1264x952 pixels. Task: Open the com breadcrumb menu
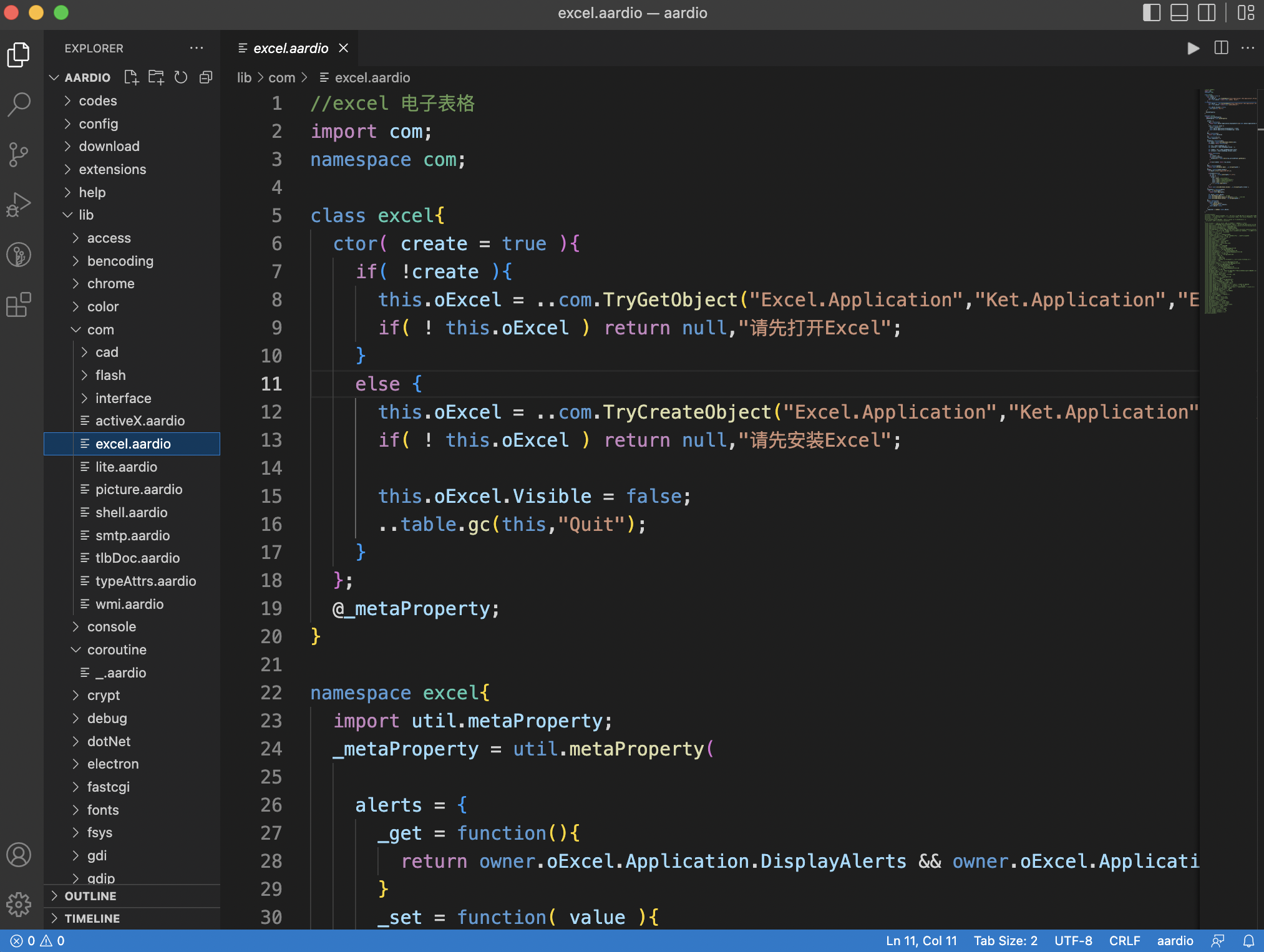tap(282, 77)
